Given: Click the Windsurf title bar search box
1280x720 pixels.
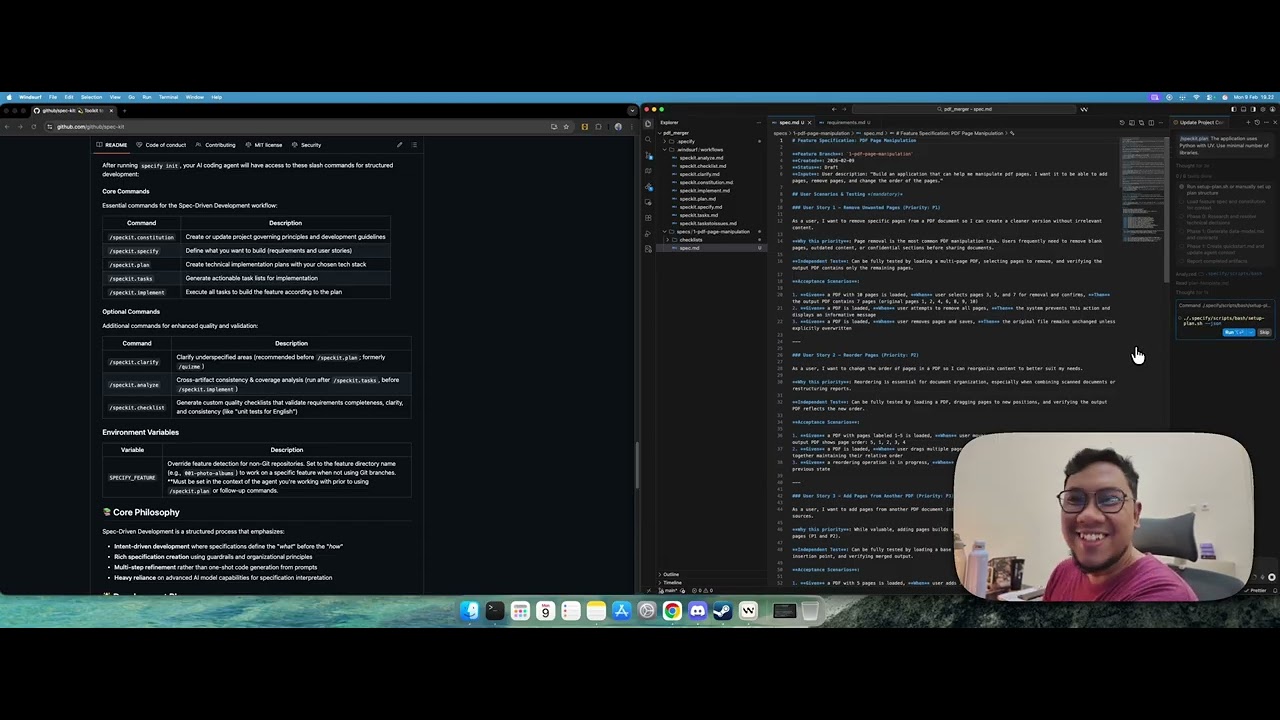Looking at the screenshot, I should (x=964, y=109).
